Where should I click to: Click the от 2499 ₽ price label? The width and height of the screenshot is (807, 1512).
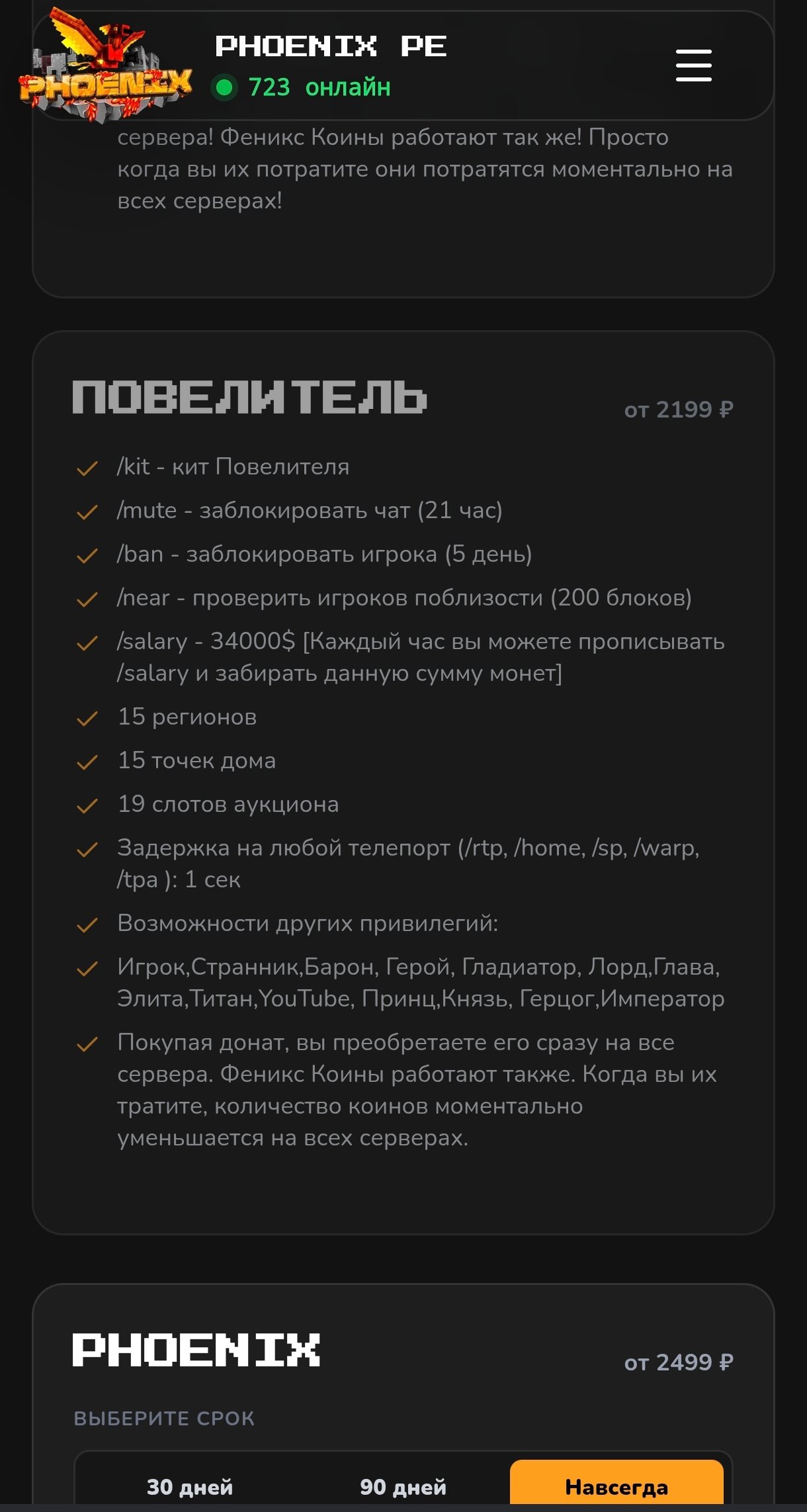click(679, 1362)
